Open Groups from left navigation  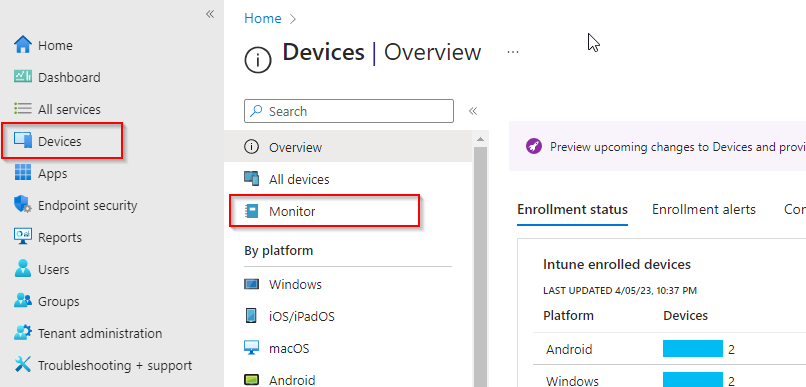(59, 301)
